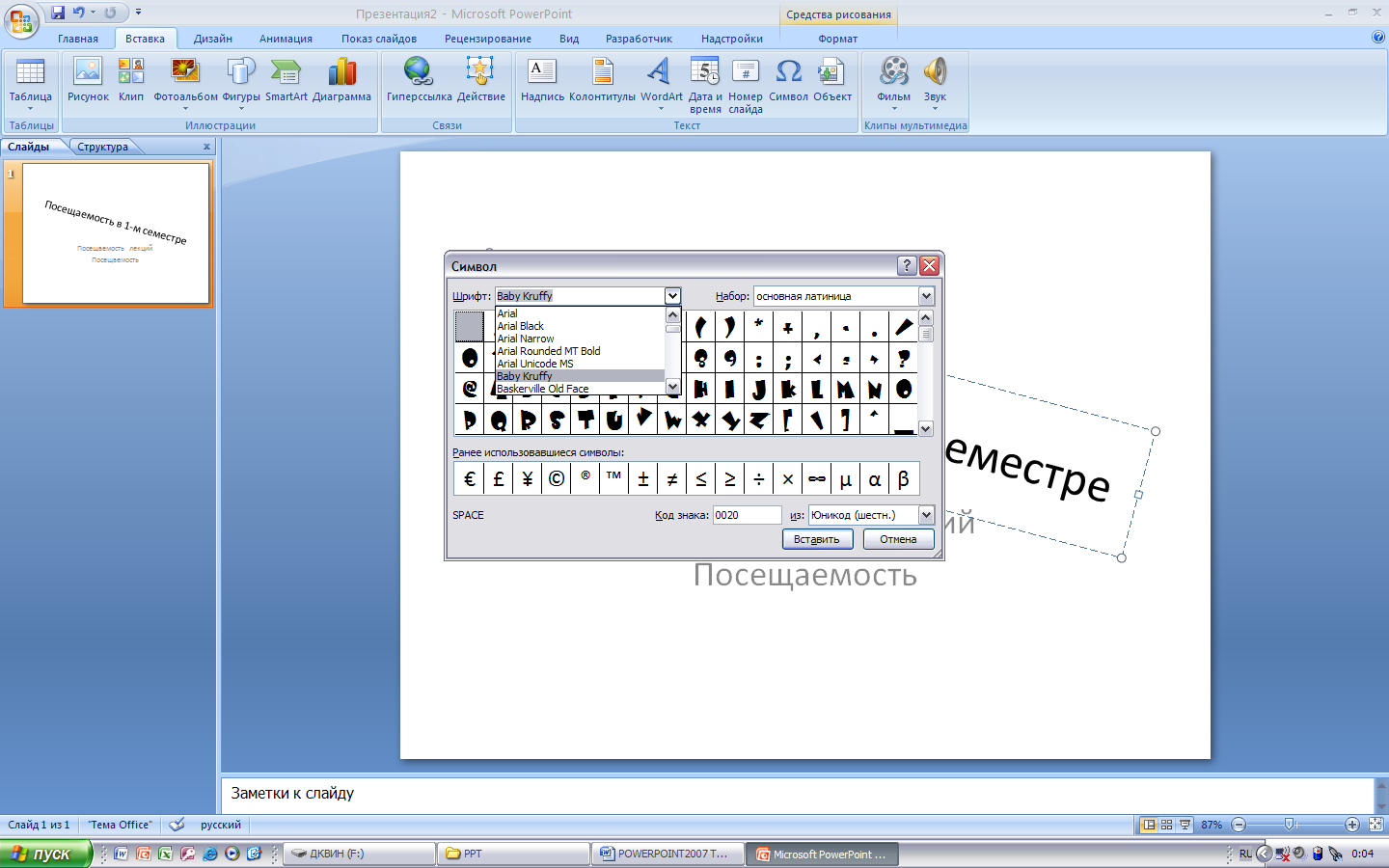Select the copyright symbol in recent symbols
The width and height of the screenshot is (1389, 868).
point(557,478)
